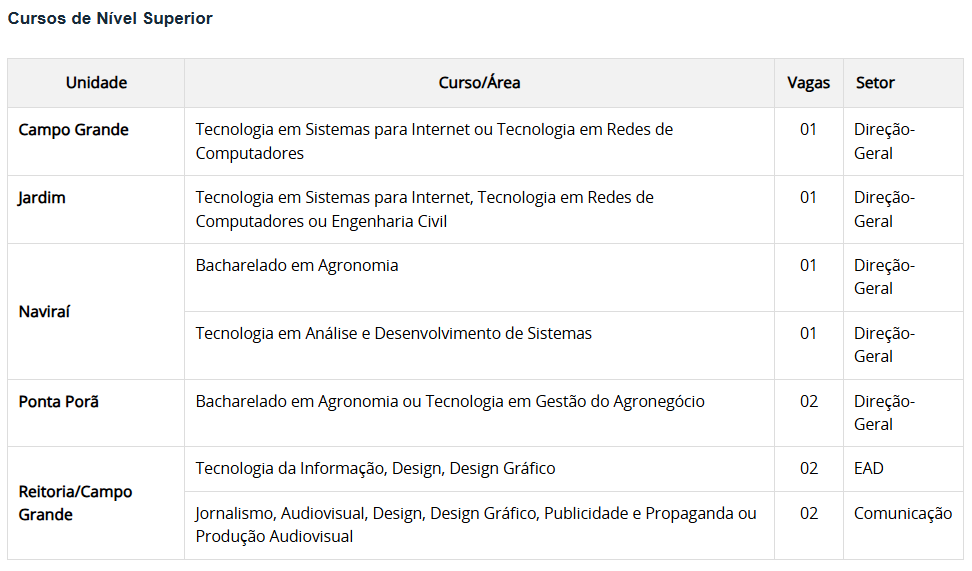Click the 'EAD' sector cell
Image resolution: width=972 pixels, height=571 pixels.
click(x=869, y=468)
